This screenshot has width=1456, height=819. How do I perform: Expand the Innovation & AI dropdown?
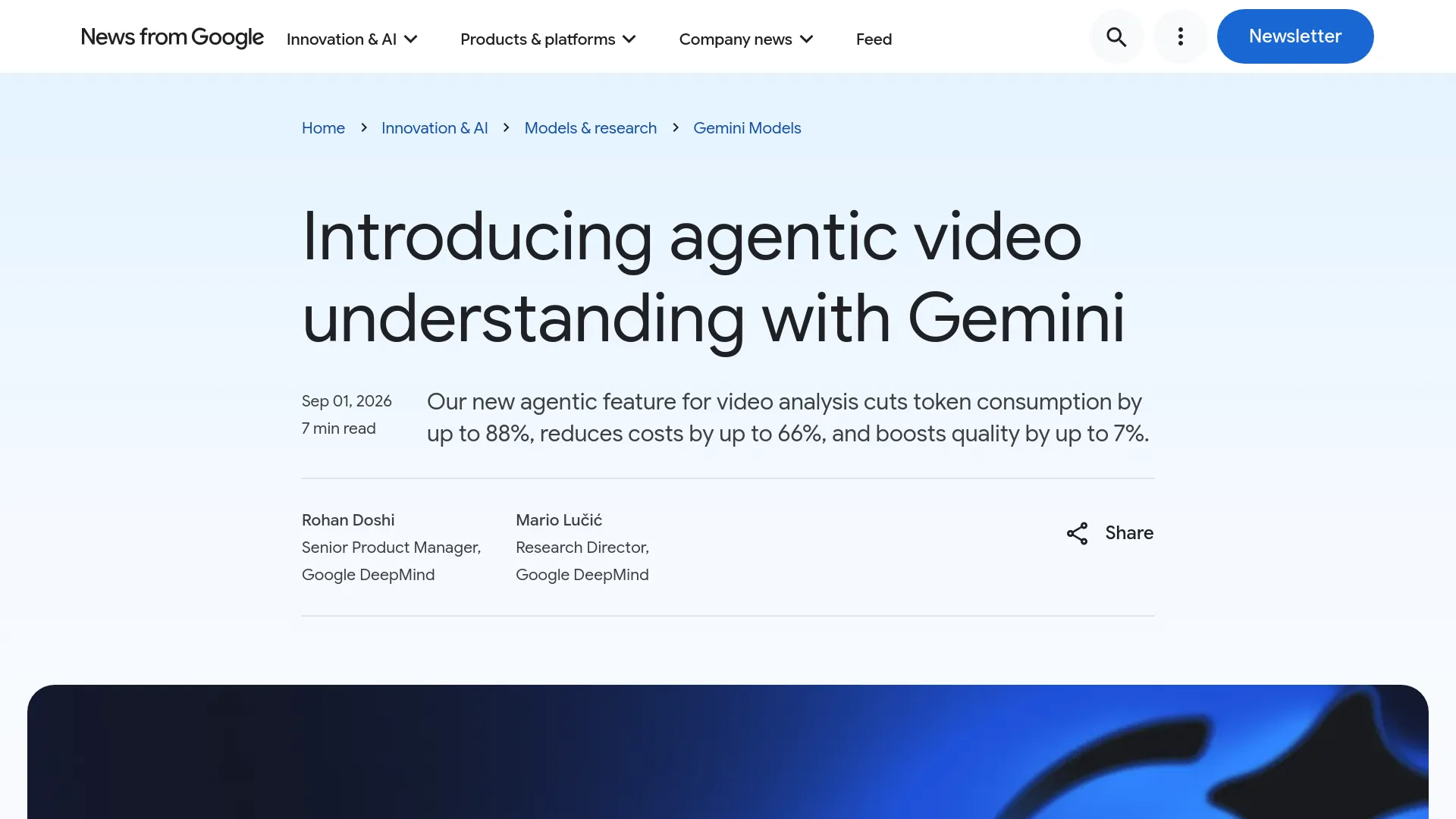tap(352, 39)
